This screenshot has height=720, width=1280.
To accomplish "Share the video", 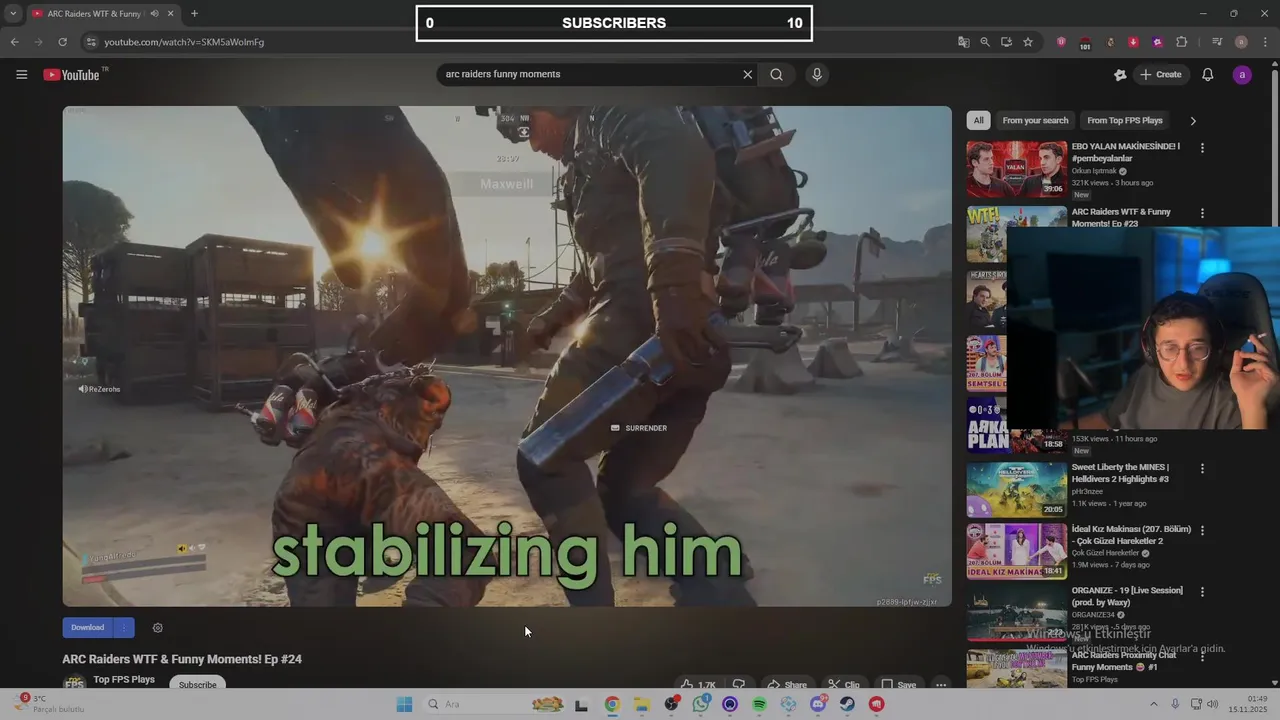I will pyautogui.click(x=787, y=685).
